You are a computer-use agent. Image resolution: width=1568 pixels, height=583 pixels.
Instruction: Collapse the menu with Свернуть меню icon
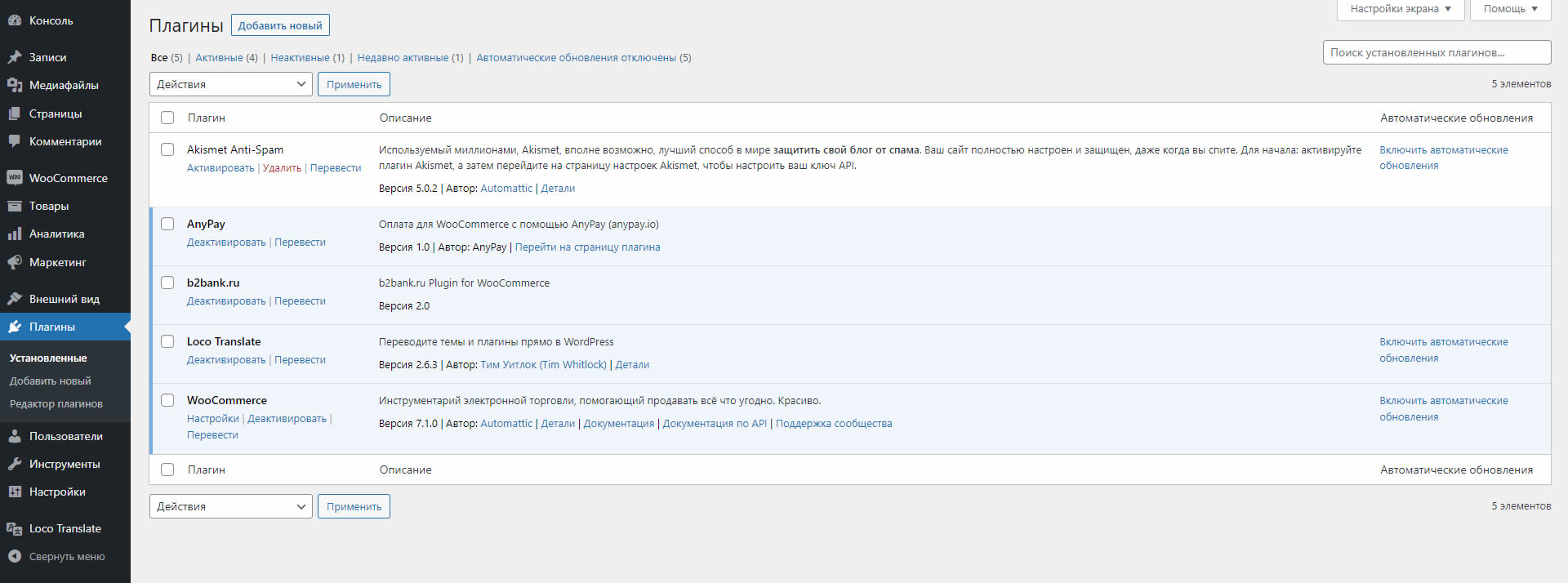coord(14,557)
